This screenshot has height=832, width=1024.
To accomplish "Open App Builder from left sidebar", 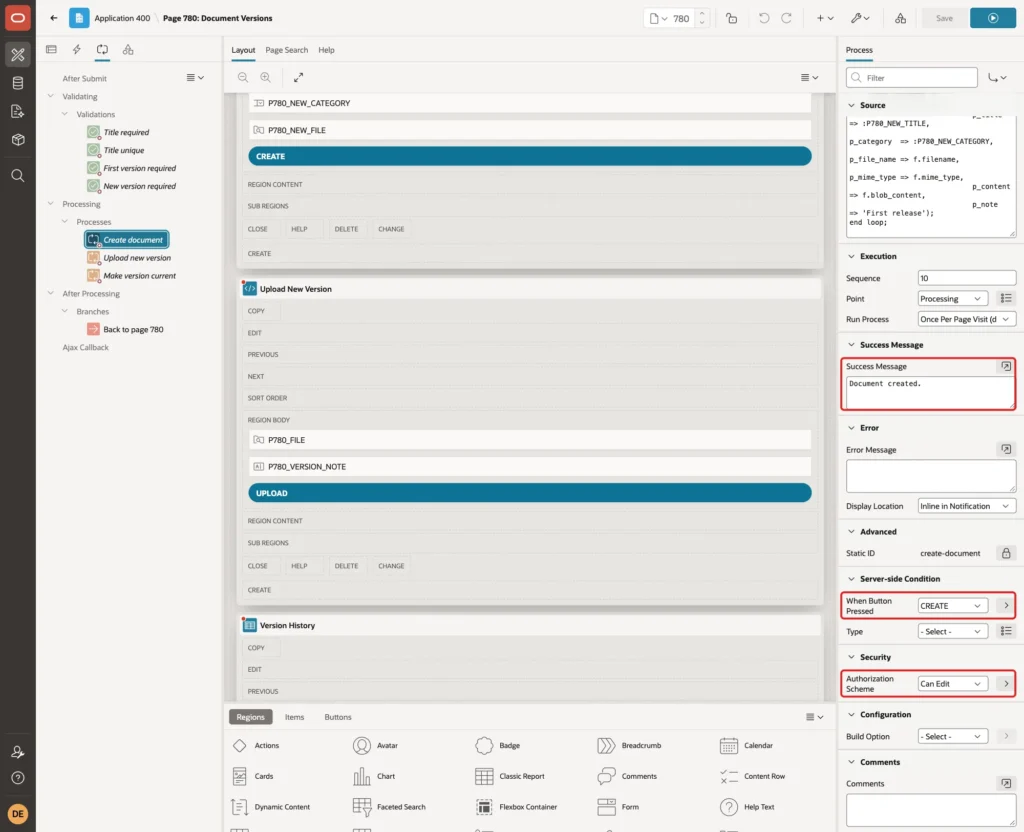I will click(x=18, y=54).
